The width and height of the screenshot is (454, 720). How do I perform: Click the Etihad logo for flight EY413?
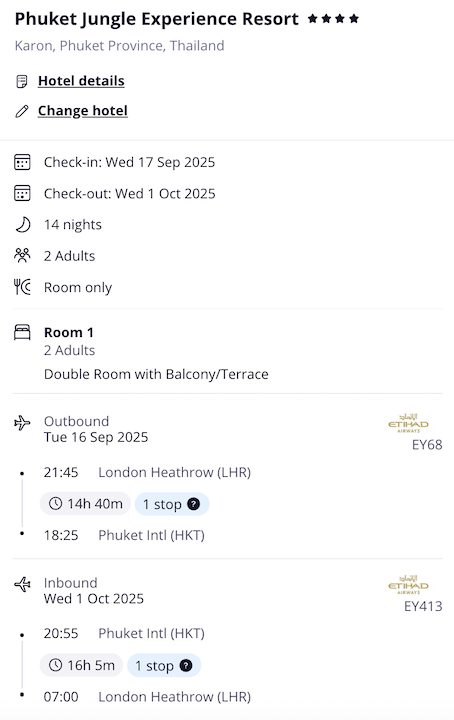coord(408,585)
